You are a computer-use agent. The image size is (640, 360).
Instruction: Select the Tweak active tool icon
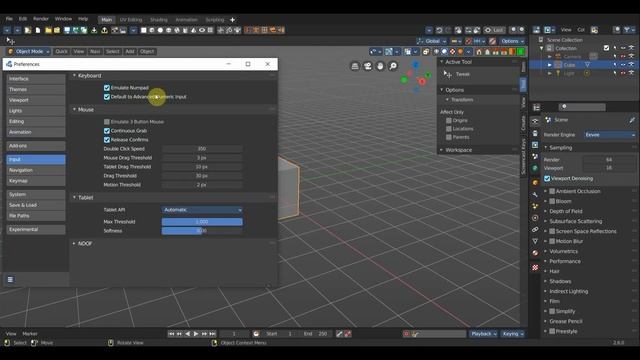448,74
